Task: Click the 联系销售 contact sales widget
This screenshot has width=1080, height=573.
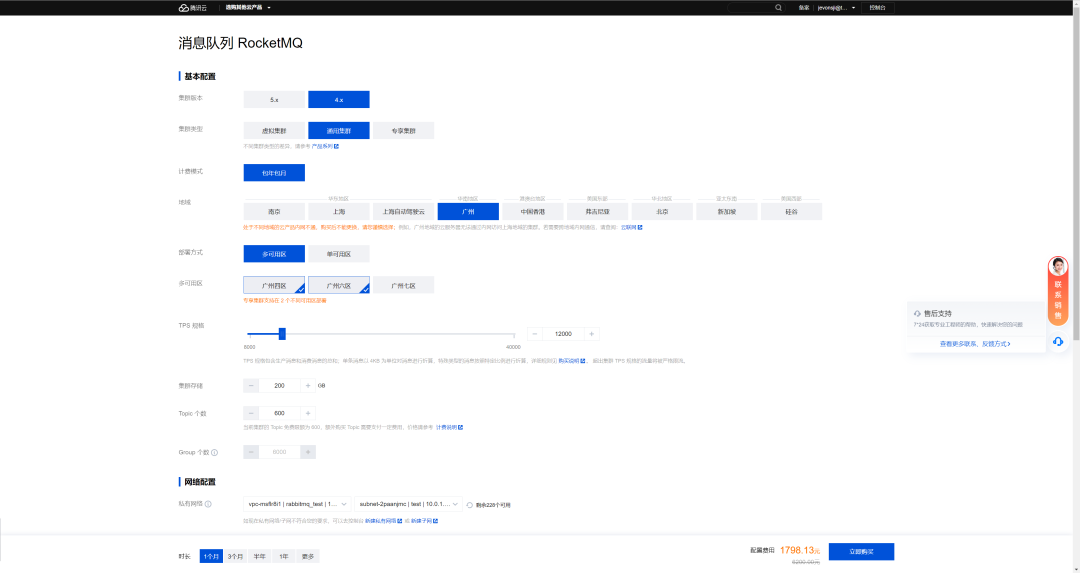Action: [x=1058, y=291]
